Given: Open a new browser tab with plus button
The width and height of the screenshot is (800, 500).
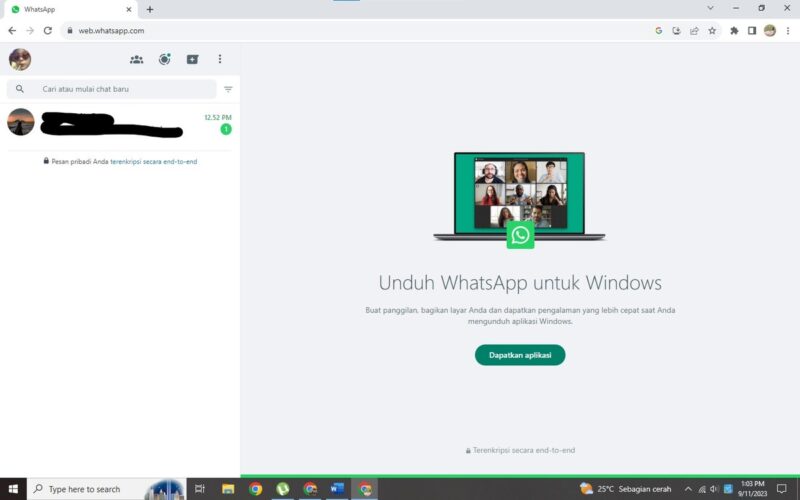Looking at the screenshot, I should click(149, 9).
